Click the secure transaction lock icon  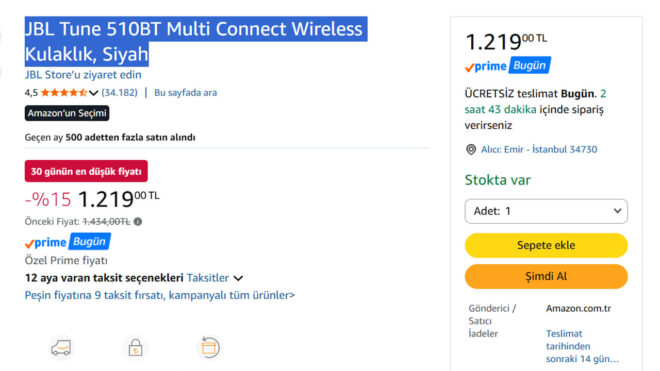[135, 347]
